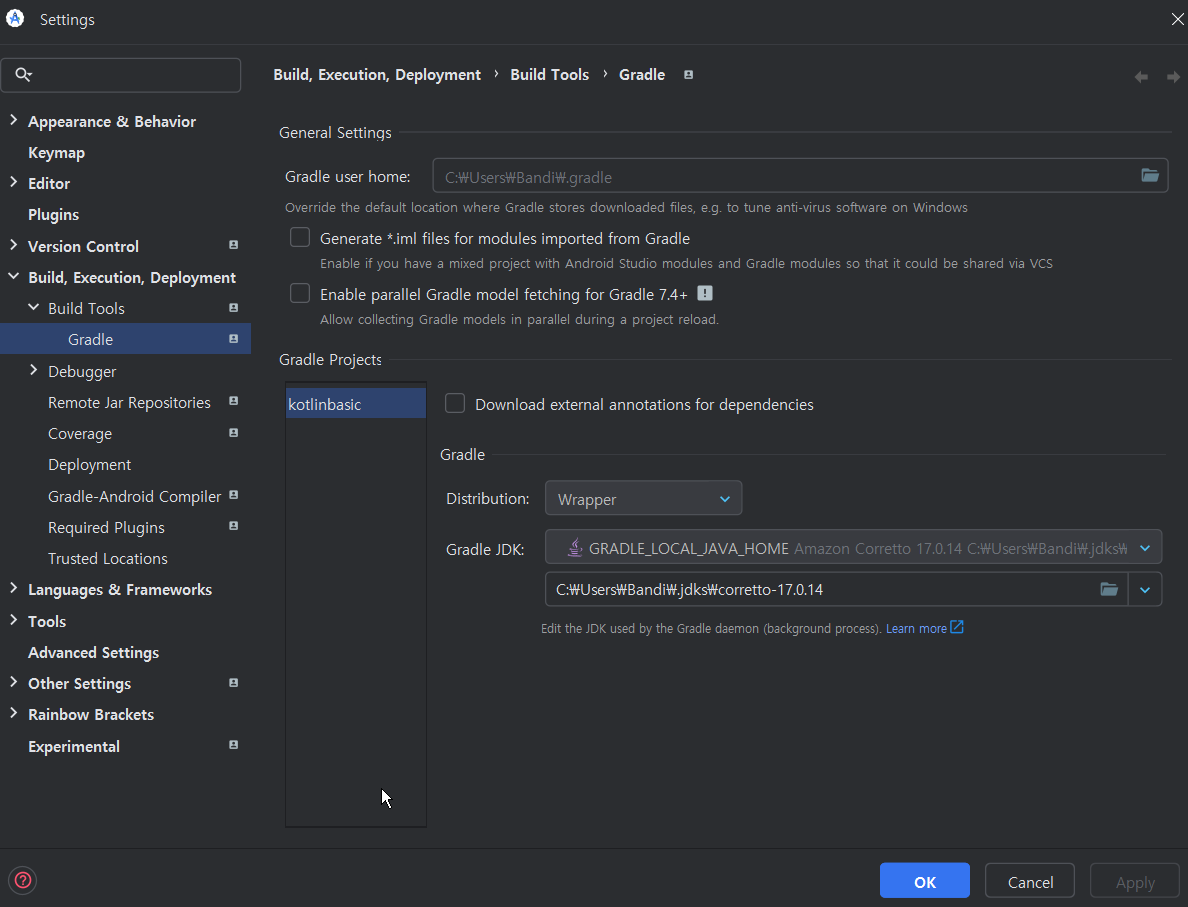The height and width of the screenshot is (907, 1188).
Task: Click the info icon next to Gradle 7.4+
Action: tap(705, 293)
